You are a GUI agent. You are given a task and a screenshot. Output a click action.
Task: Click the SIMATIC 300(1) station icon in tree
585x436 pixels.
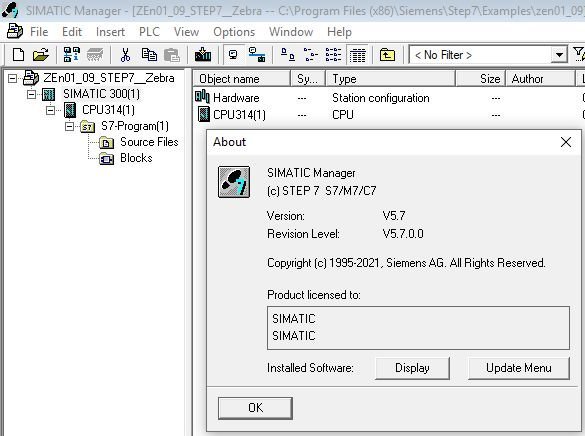49,94
